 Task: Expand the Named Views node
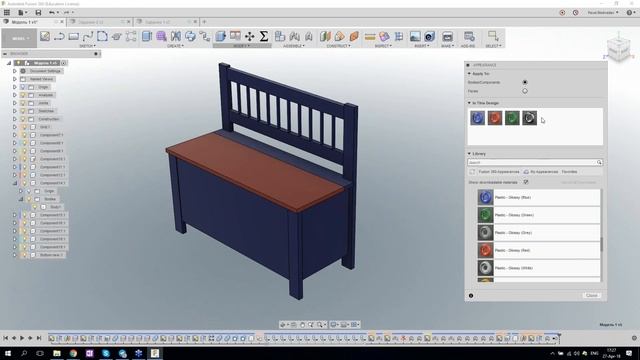pyautogui.click(x=15, y=79)
